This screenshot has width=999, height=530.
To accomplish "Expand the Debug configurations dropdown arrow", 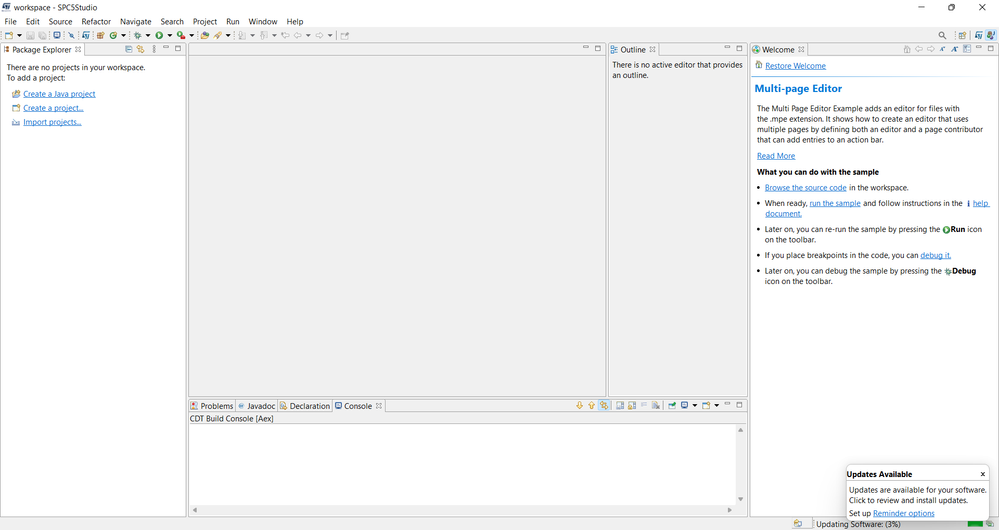I will pos(148,36).
